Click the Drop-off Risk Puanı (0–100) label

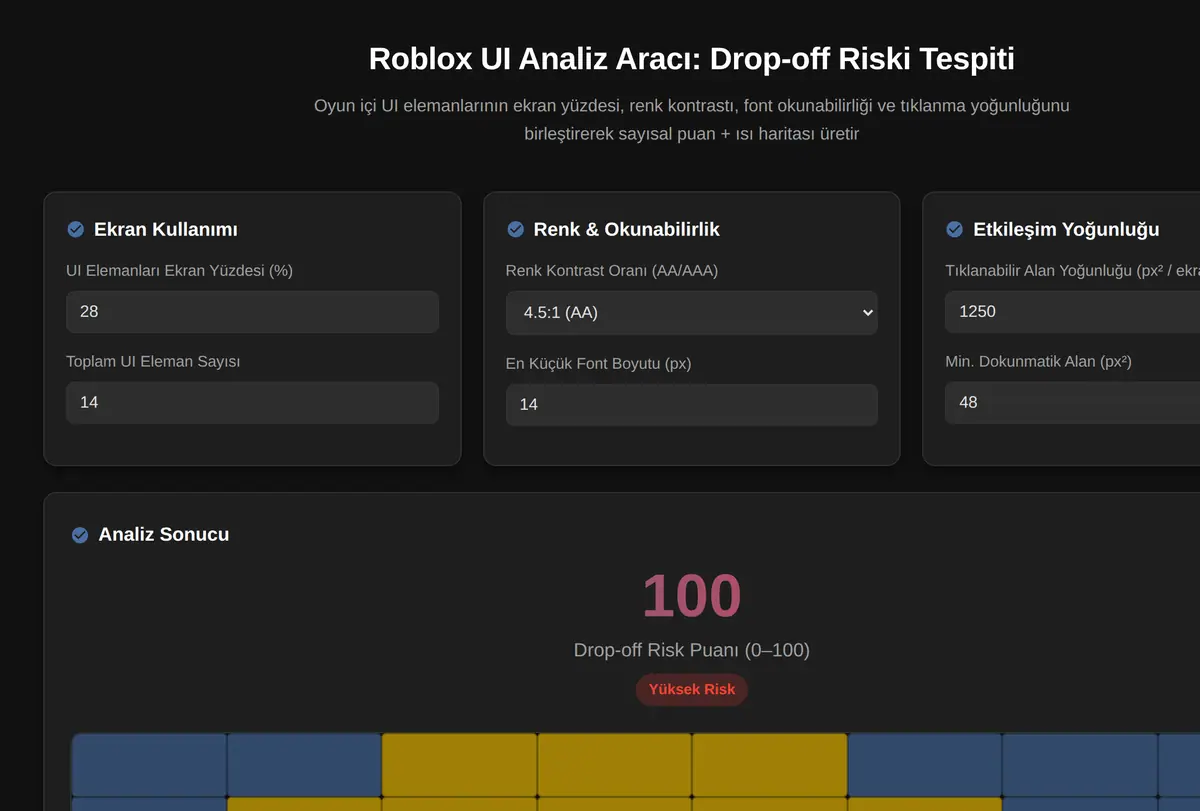point(691,650)
